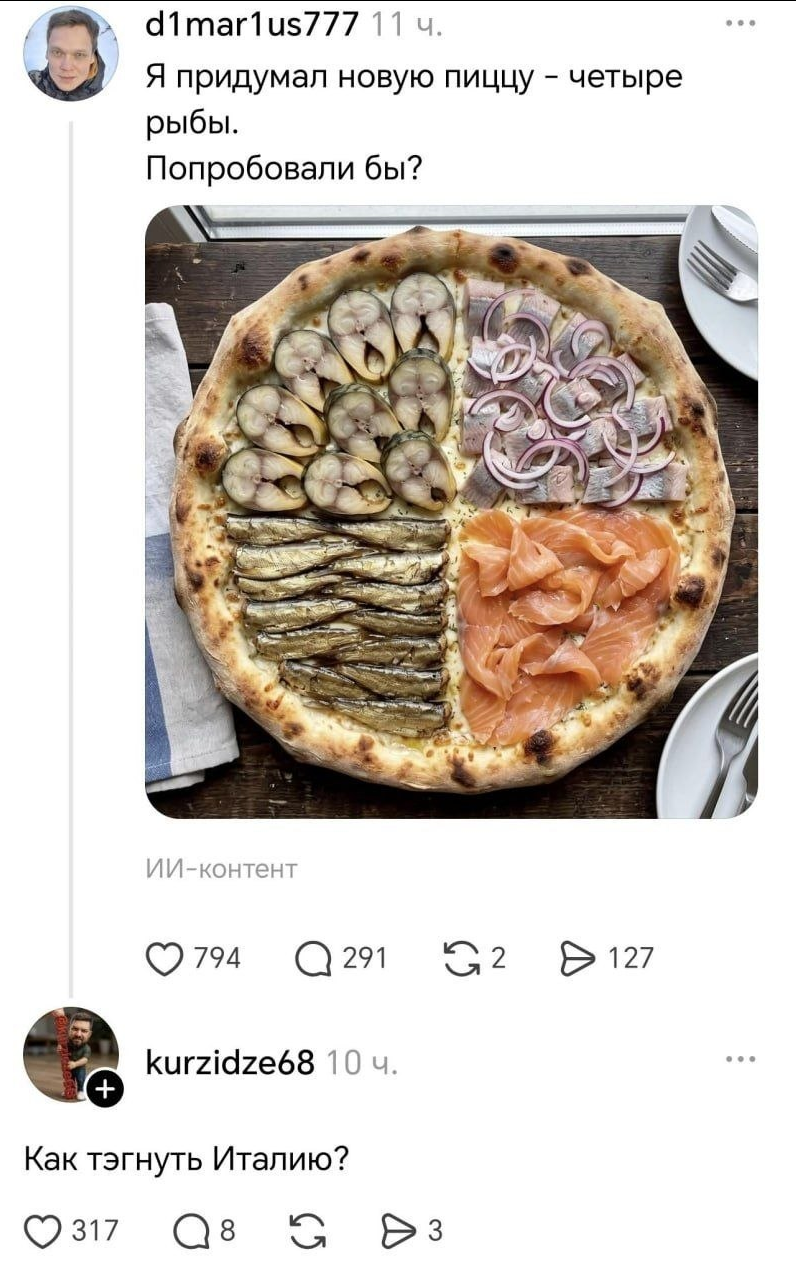The height and width of the screenshot is (1280, 796).
Task: Open the 794 likes count
Action: pos(217,958)
